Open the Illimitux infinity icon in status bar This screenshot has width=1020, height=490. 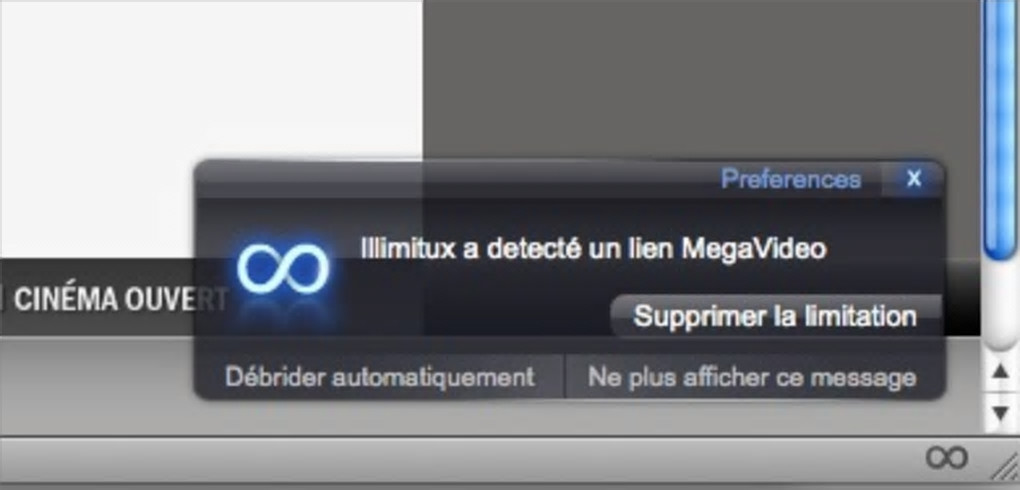click(x=946, y=458)
